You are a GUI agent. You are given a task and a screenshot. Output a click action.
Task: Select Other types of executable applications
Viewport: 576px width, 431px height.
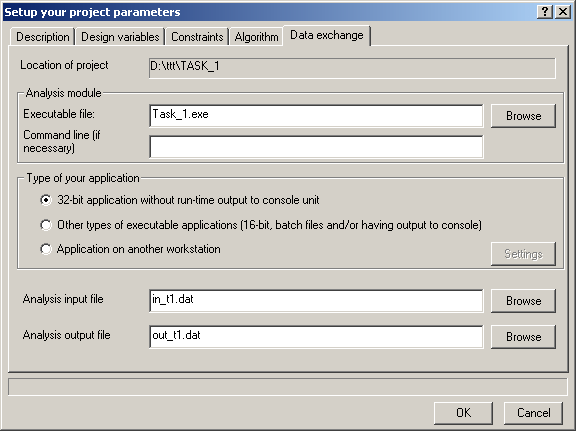[x=46, y=225]
